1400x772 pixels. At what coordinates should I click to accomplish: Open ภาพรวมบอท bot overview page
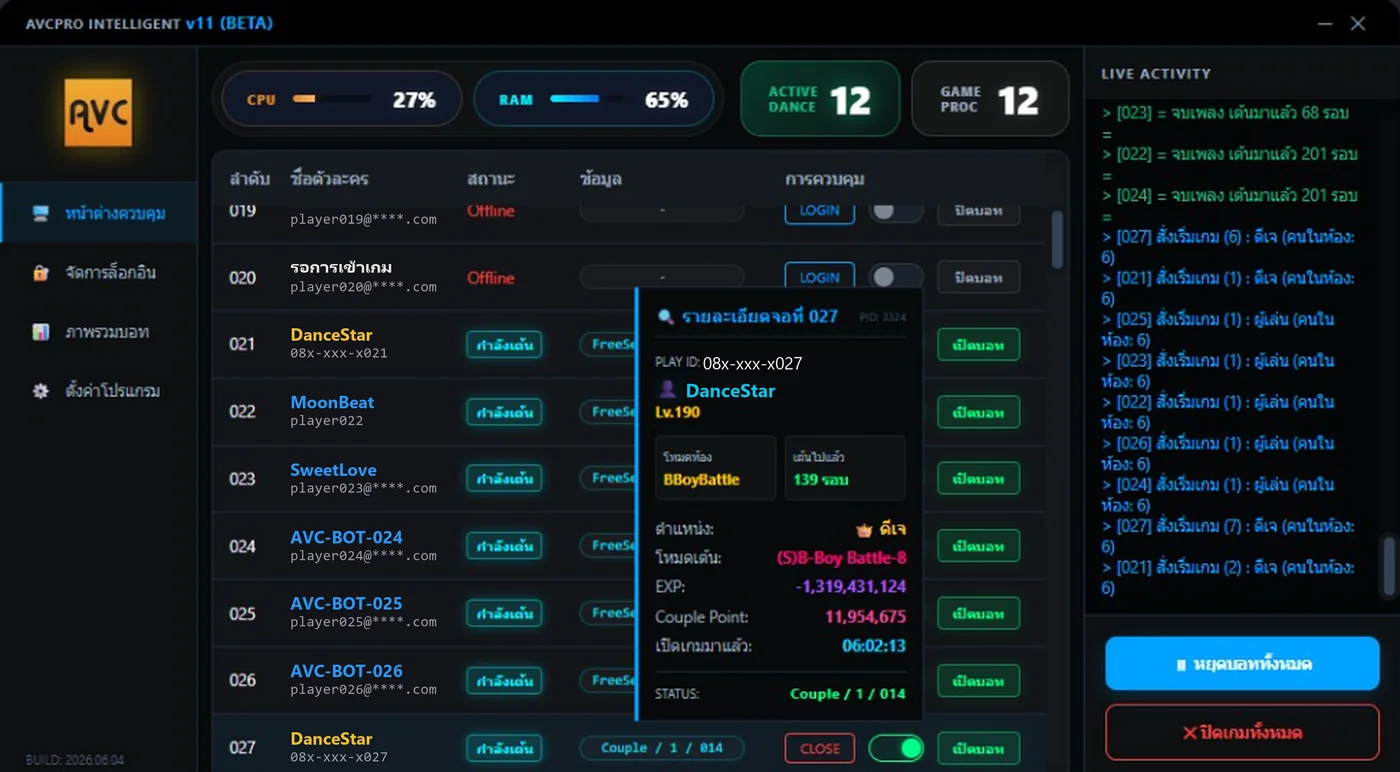pos(99,331)
